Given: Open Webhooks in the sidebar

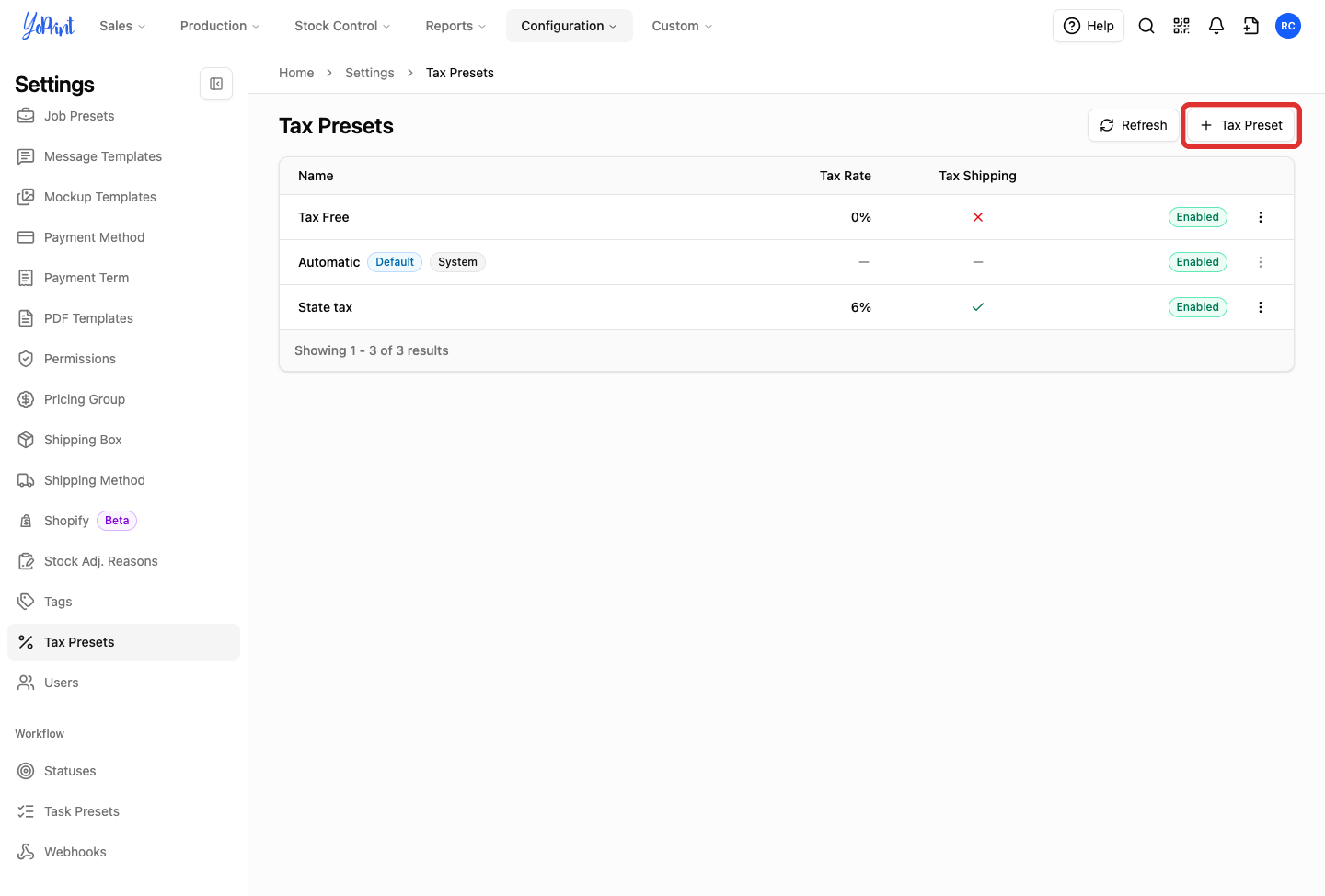Looking at the screenshot, I should (123, 852).
